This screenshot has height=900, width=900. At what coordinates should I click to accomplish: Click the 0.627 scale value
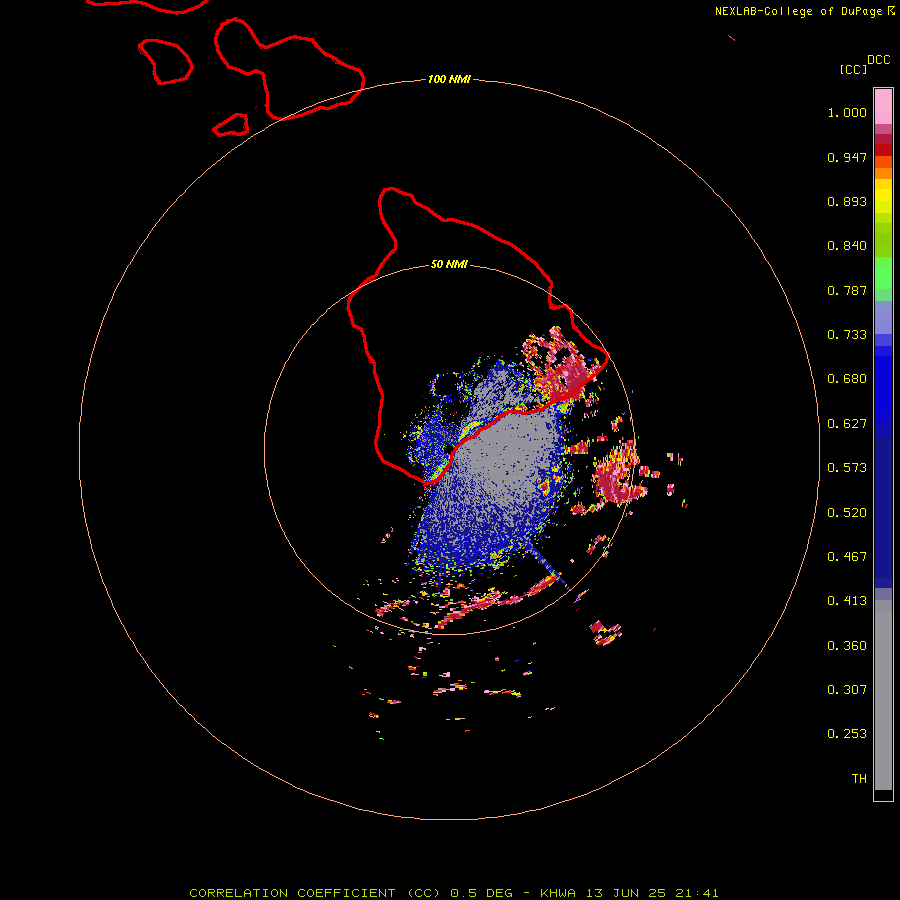847,424
